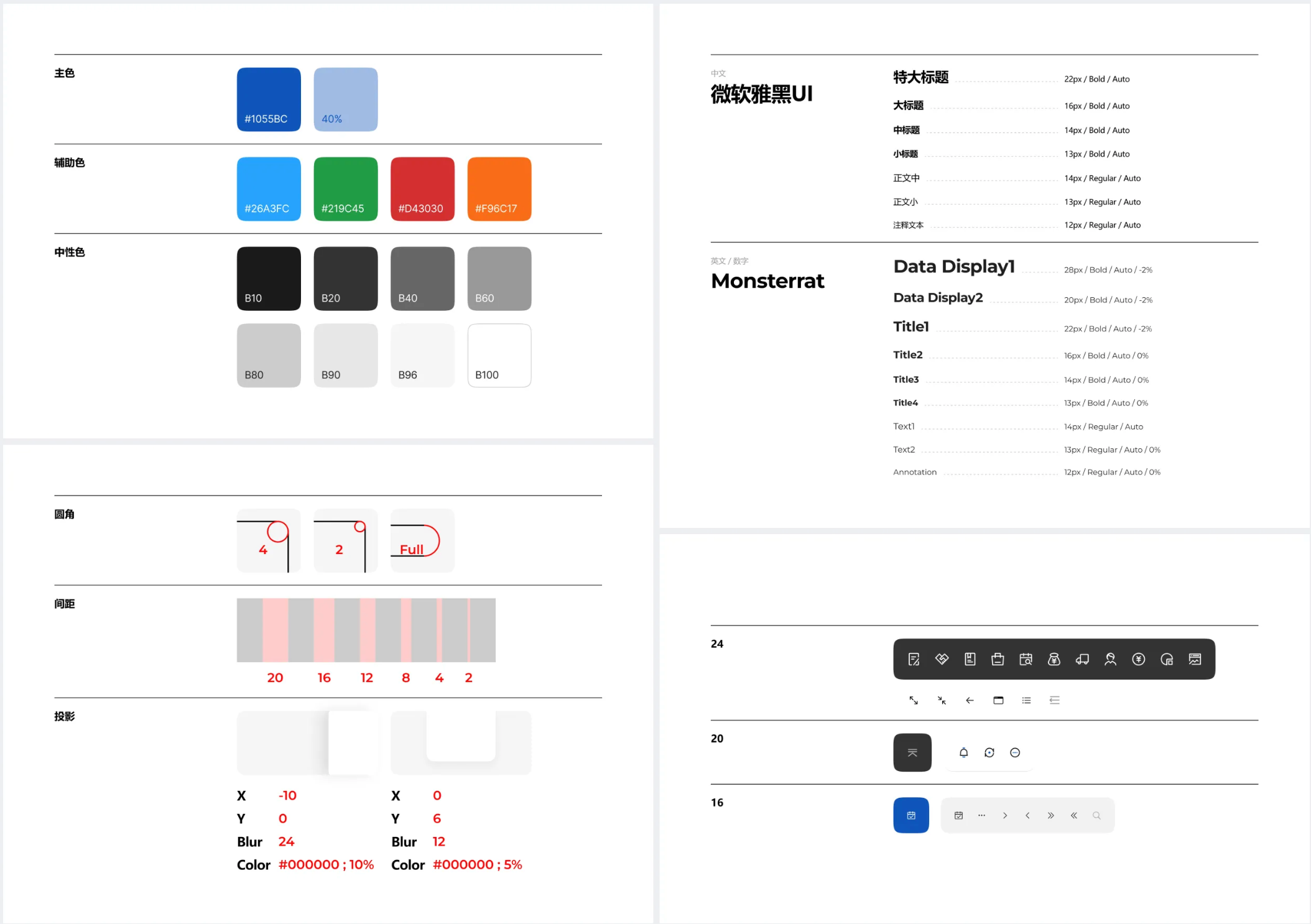Click the collapse shrink arrows icon

tap(942, 700)
